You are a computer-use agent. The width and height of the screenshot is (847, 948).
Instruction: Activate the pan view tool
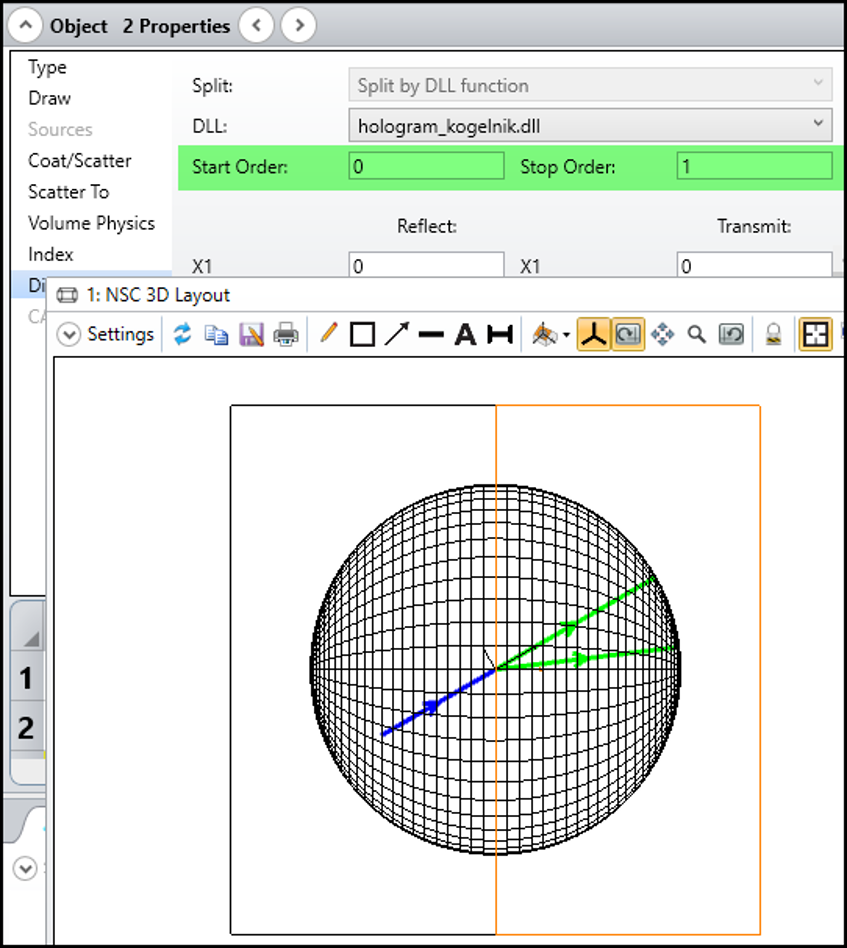coord(663,334)
